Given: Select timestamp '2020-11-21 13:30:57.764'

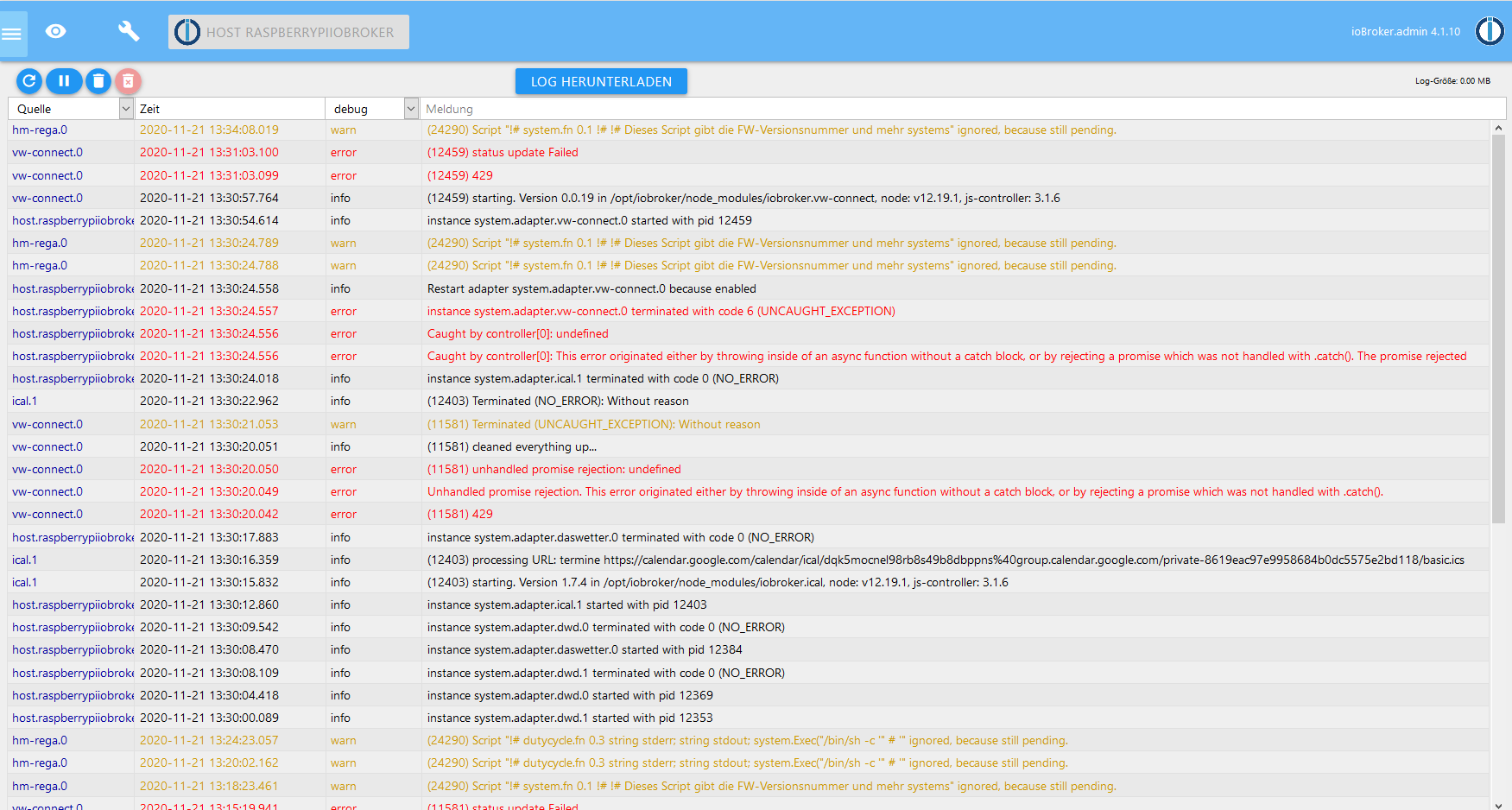Looking at the screenshot, I should (x=209, y=198).
